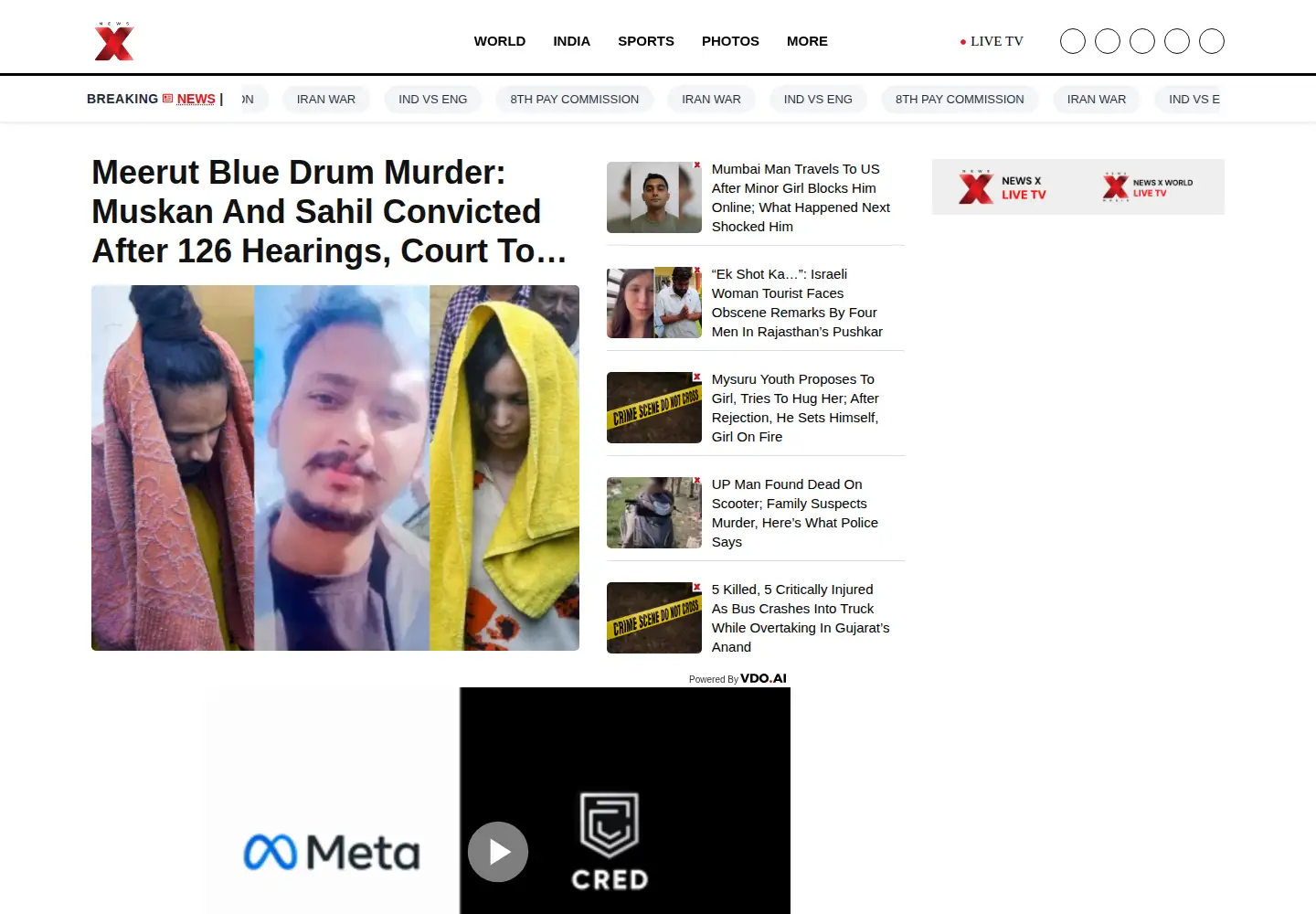Open 5 Killed bus crash thumbnail
Screen dimensions: 1316x914
pos(654,618)
